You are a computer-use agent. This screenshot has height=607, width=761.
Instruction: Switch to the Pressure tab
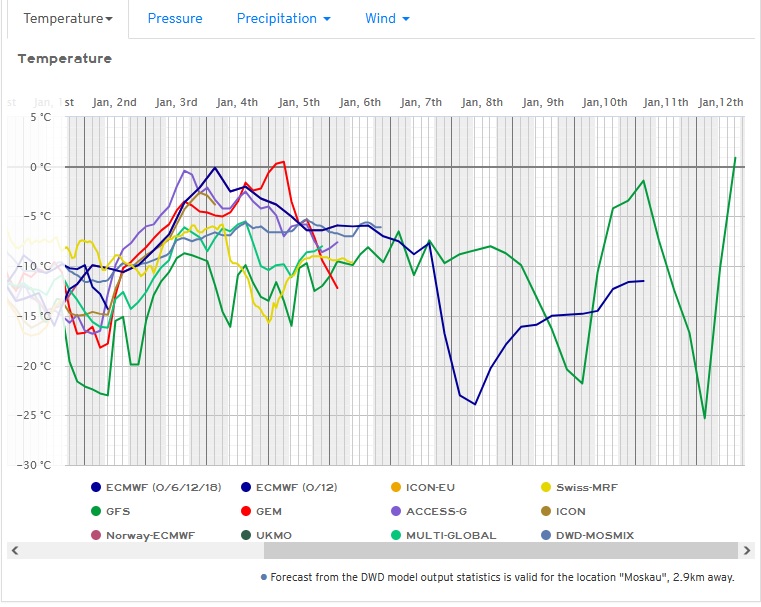point(175,18)
